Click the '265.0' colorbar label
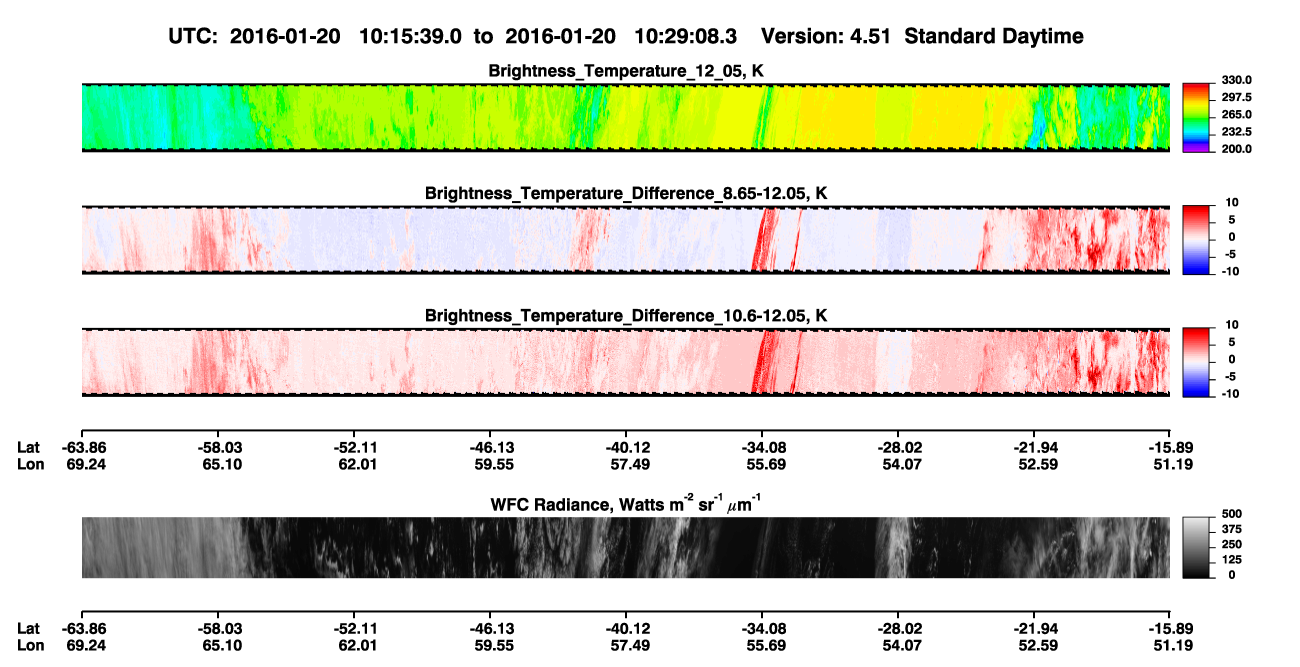 tap(1237, 115)
